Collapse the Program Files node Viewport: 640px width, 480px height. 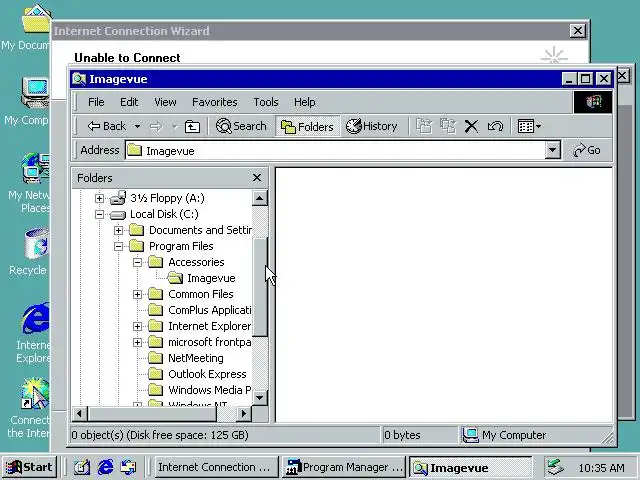(118, 246)
